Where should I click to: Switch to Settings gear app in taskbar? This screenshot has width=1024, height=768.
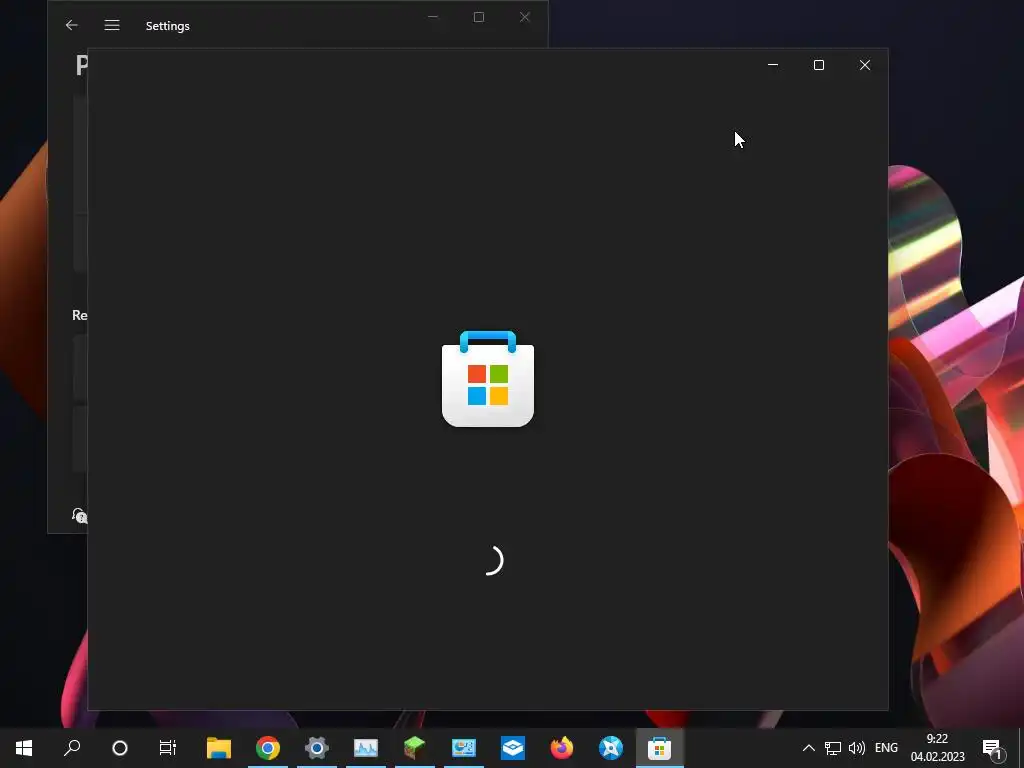pyautogui.click(x=317, y=748)
